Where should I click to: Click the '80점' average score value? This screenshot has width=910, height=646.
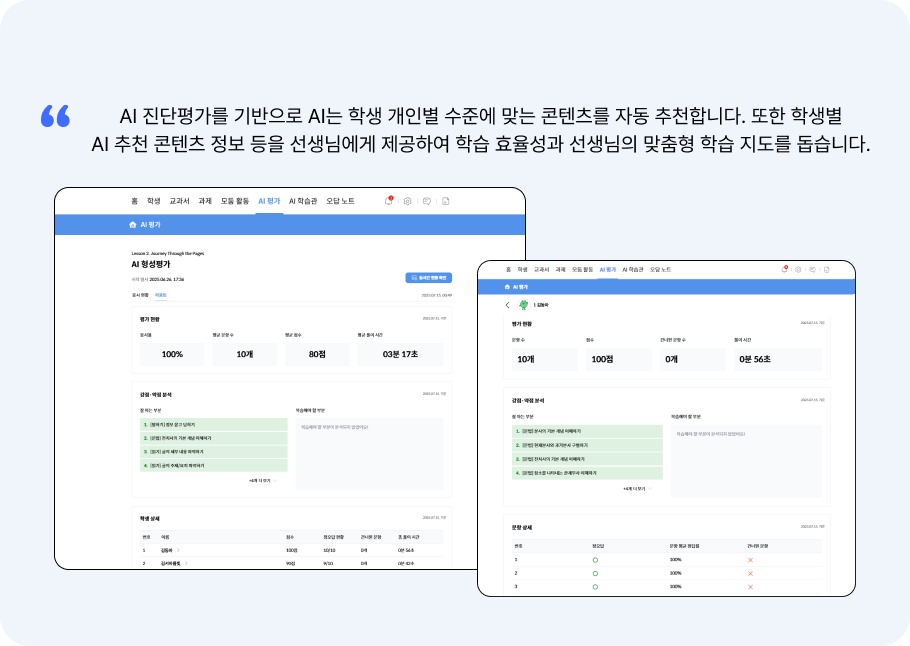click(x=317, y=354)
